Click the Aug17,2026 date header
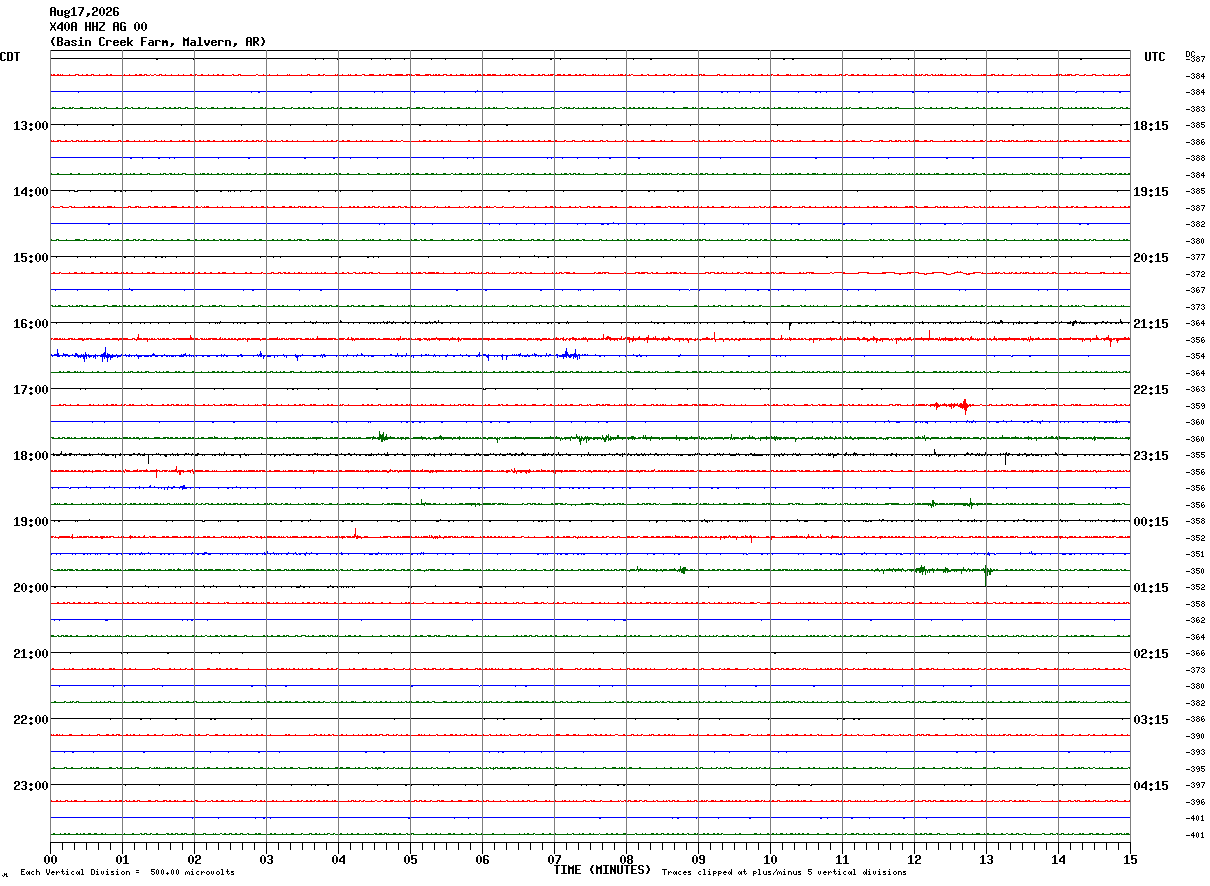The image size is (1210, 886). [84, 12]
